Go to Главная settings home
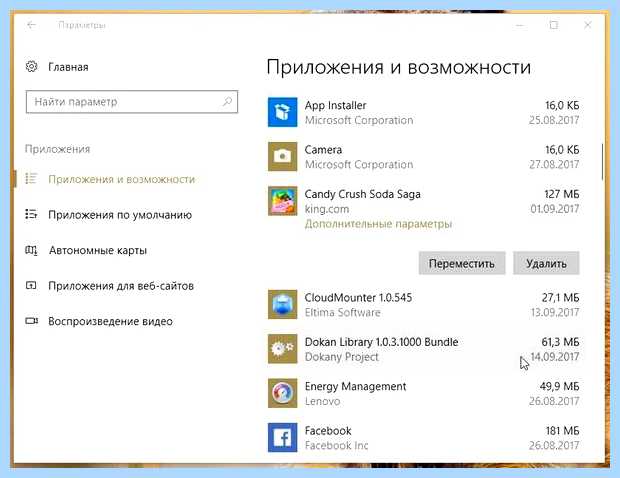The height and width of the screenshot is (478, 620). [68, 67]
